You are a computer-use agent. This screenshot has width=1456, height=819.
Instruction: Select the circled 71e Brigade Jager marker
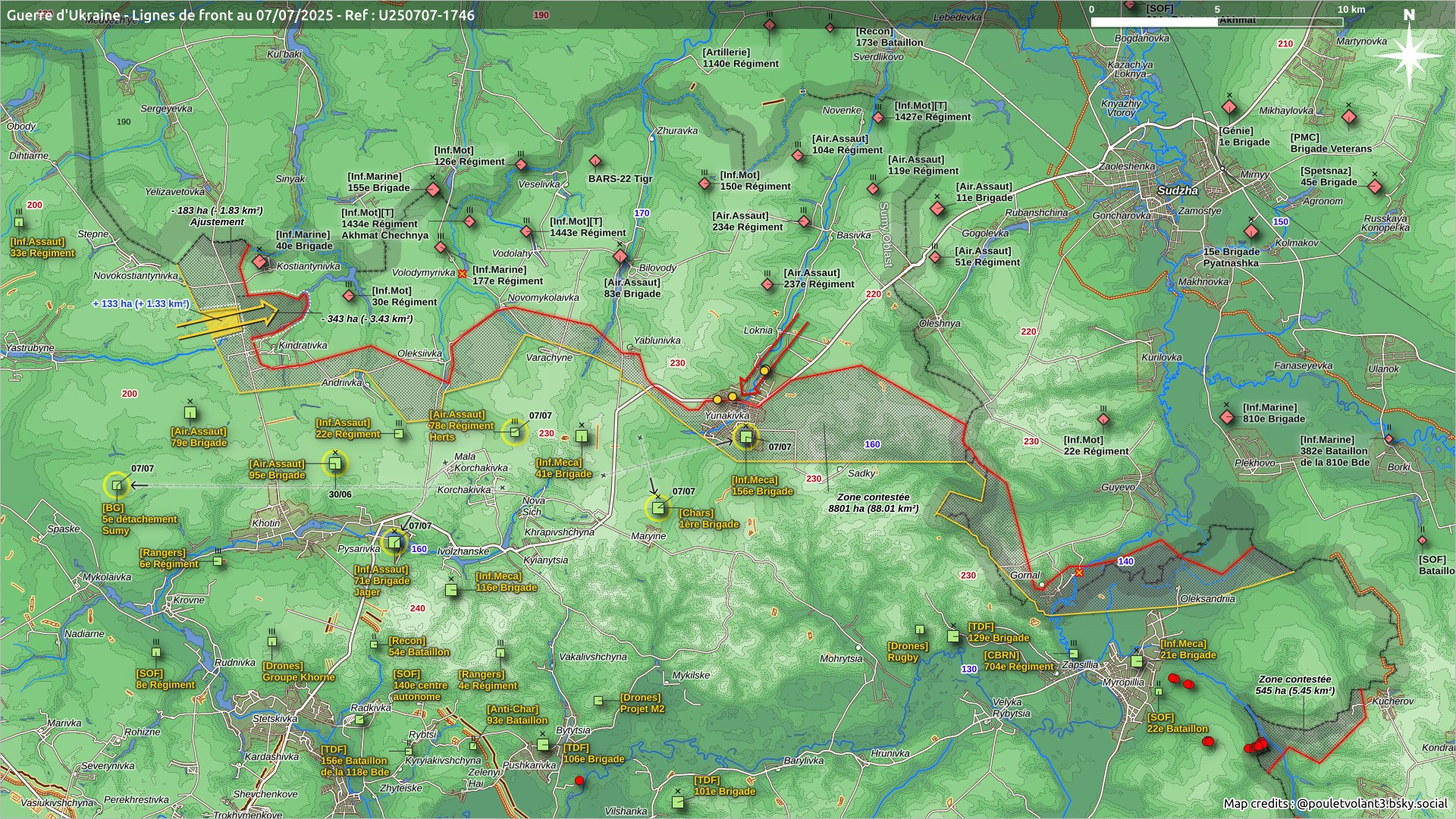tap(394, 542)
